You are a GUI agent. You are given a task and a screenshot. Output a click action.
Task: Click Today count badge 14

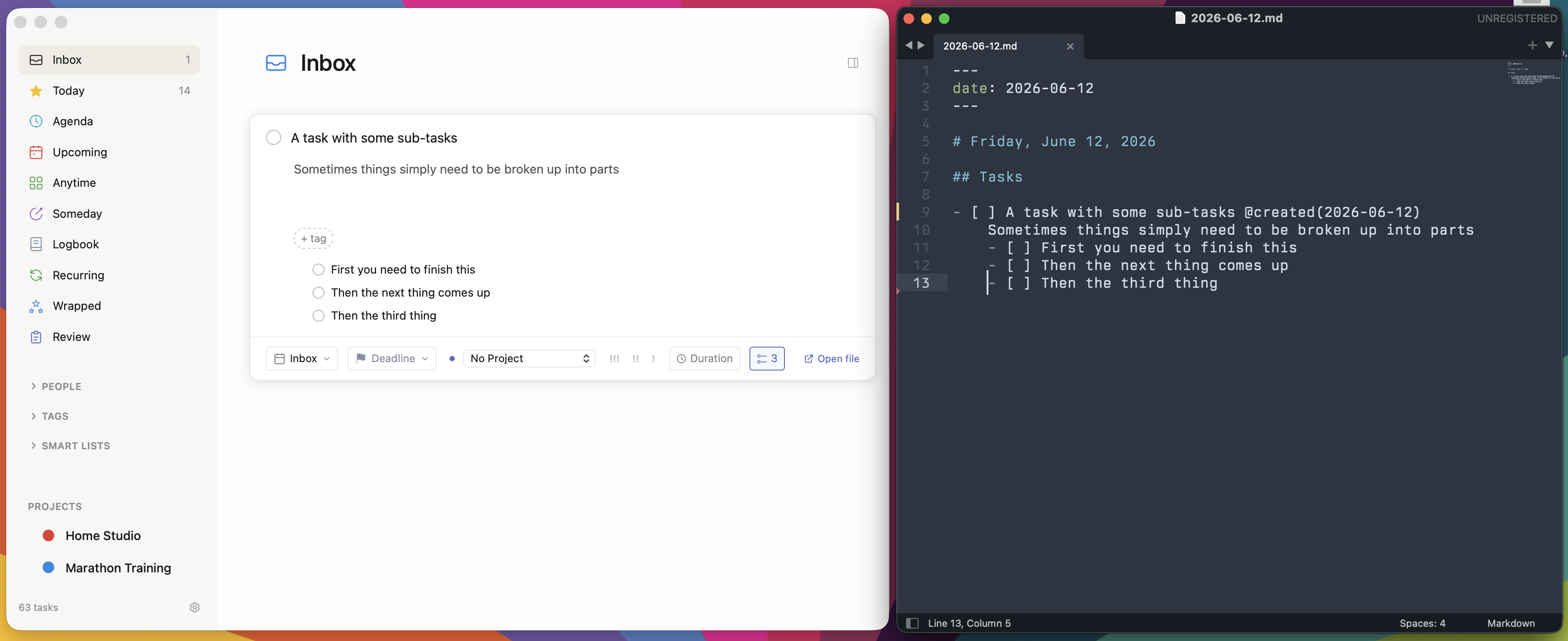[184, 90]
